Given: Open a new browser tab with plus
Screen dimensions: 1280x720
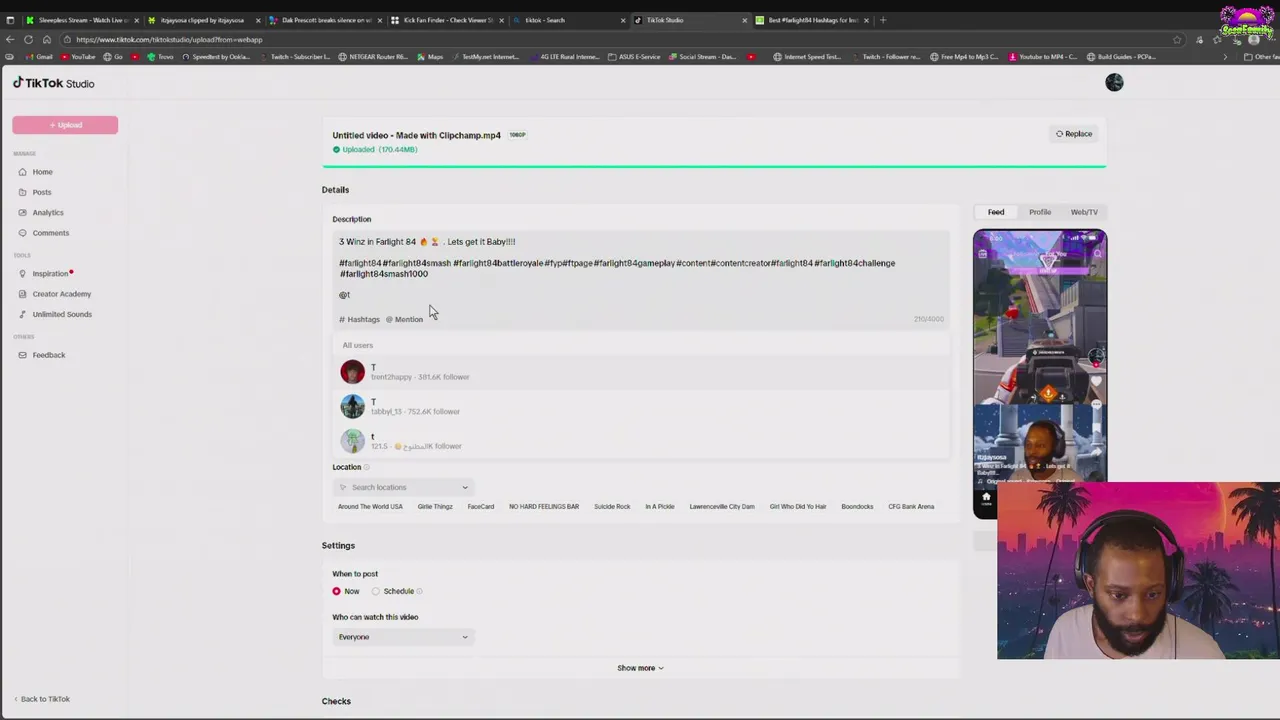Looking at the screenshot, I should [x=882, y=20].
